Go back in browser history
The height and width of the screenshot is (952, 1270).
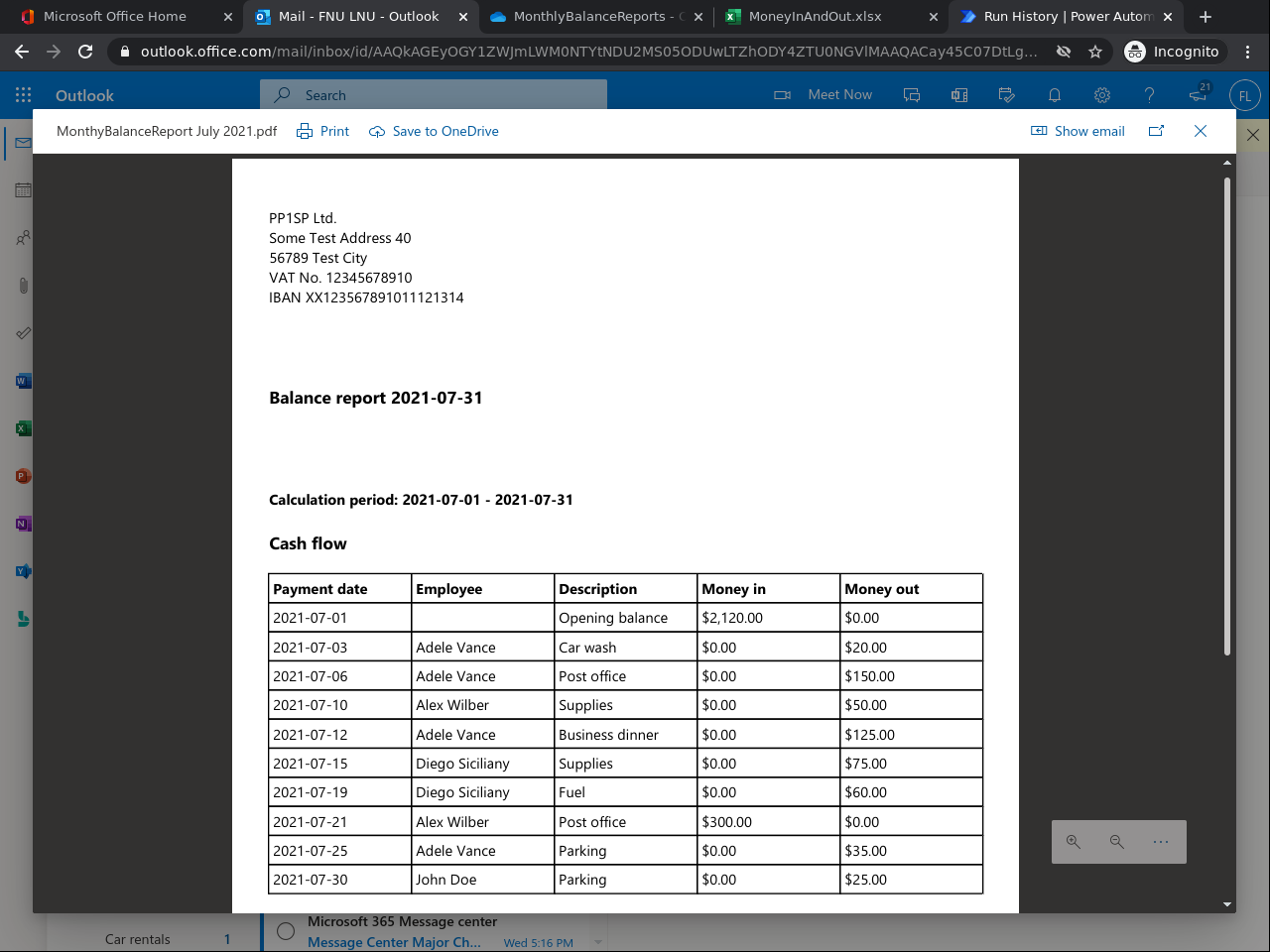(22, 52)
